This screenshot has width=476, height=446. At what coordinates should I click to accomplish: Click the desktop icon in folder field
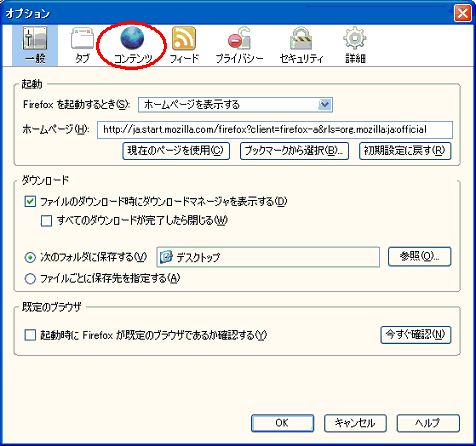coord(166,257)
